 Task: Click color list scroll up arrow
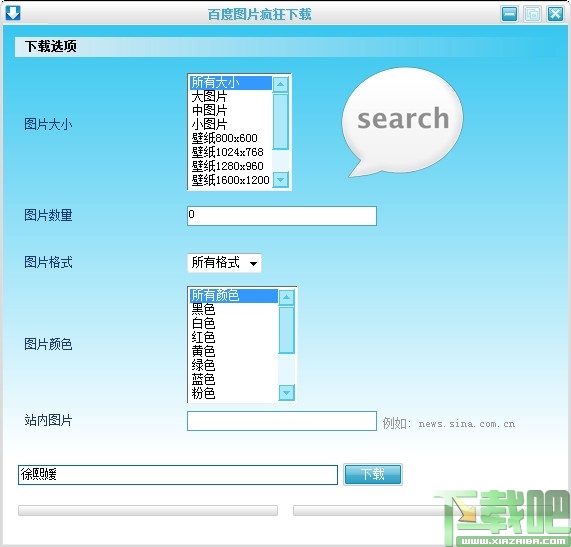tap(286, 298)
